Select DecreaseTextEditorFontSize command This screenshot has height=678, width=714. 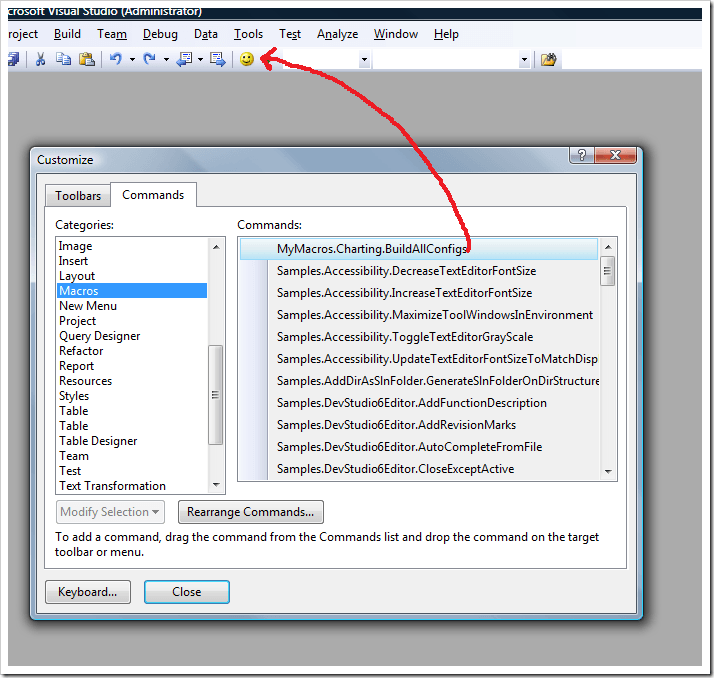pos(419,271)
